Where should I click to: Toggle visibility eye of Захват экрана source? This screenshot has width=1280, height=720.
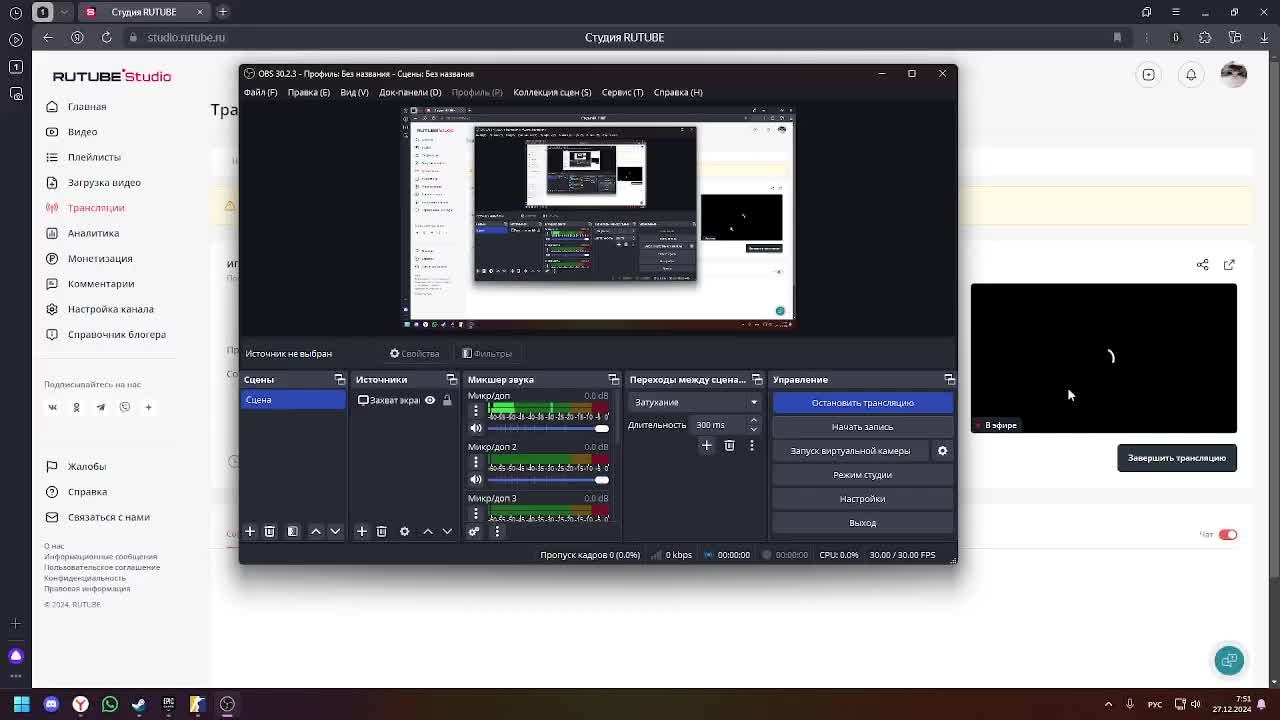(x=430, y=400)
